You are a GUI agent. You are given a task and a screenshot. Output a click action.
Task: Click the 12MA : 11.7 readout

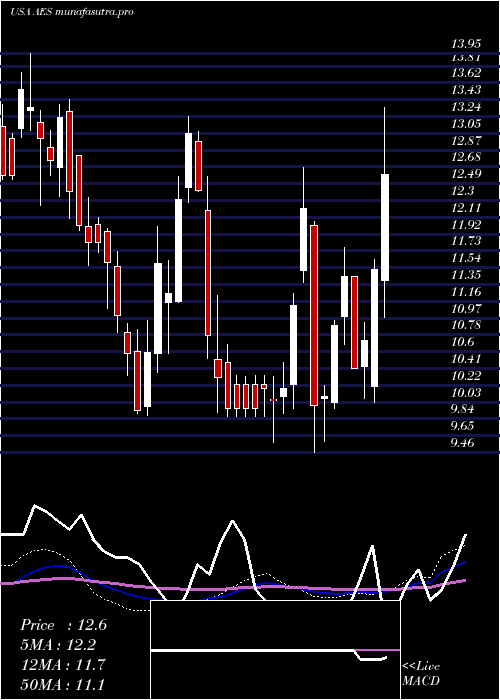pyautogui.click(x=62, y=665)
